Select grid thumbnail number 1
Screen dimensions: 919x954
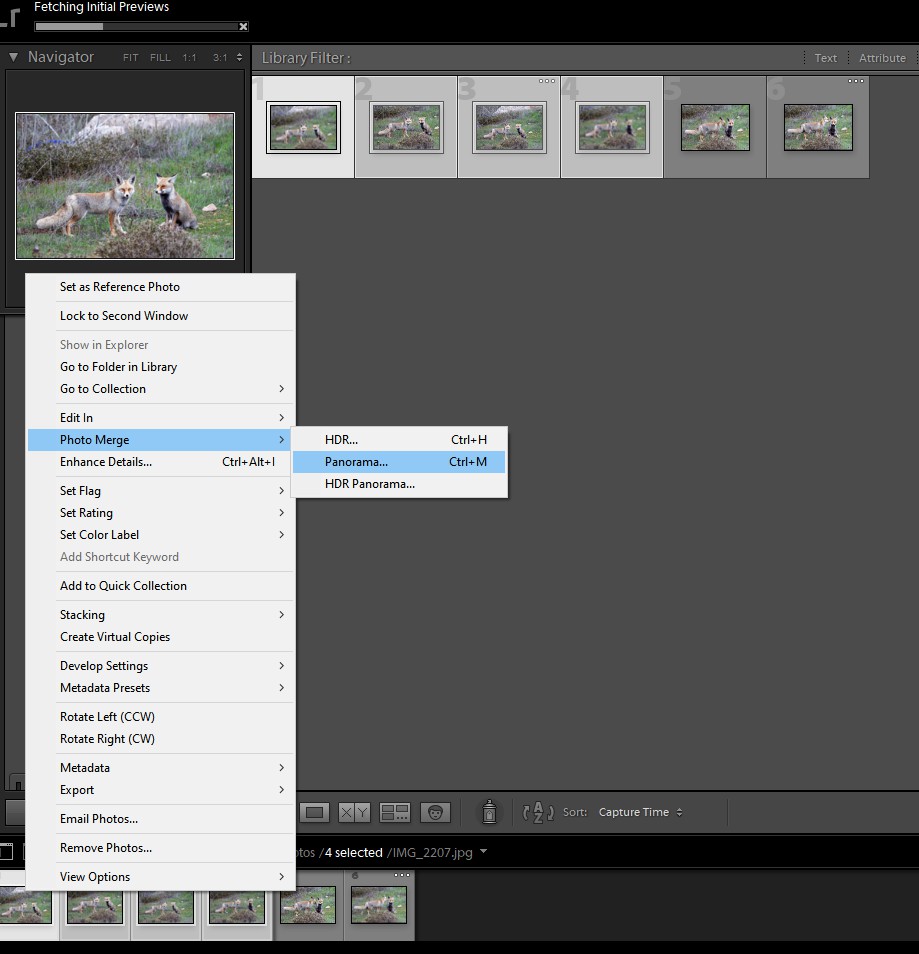(x=303, y=127)
